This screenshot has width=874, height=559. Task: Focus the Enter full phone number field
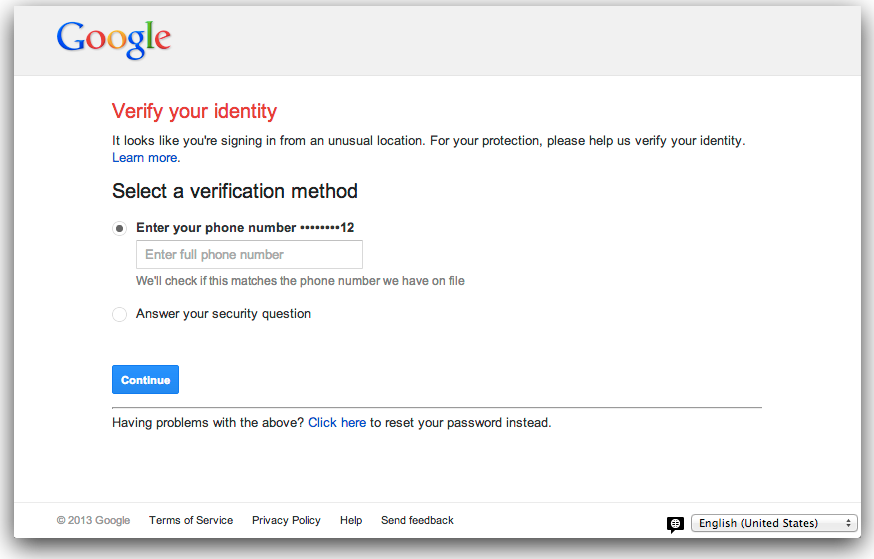point(249,255)
